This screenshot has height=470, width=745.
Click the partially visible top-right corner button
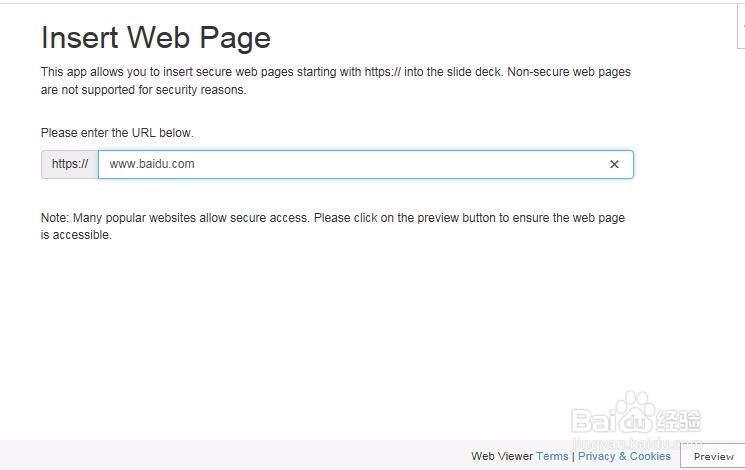pyautogui.click(x=741, y=26)
